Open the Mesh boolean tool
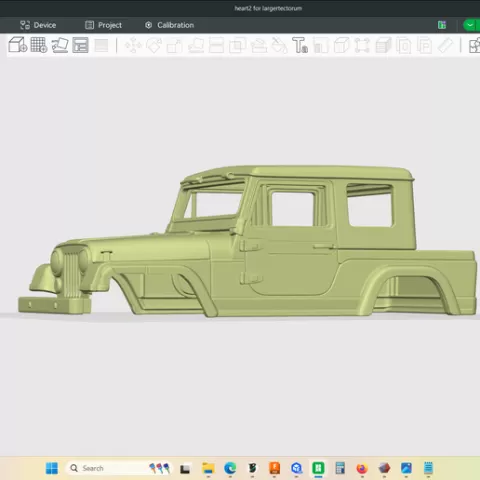The height and width of the screenshot is (480, 480). coord(237,45)
